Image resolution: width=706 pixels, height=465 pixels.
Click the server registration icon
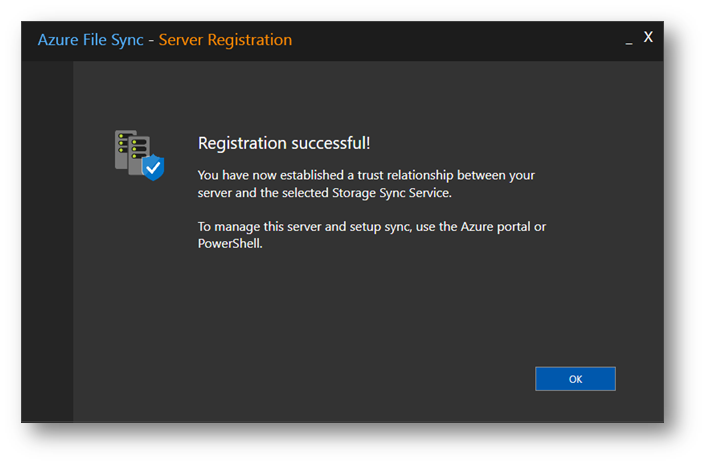[x=139, y=155]
